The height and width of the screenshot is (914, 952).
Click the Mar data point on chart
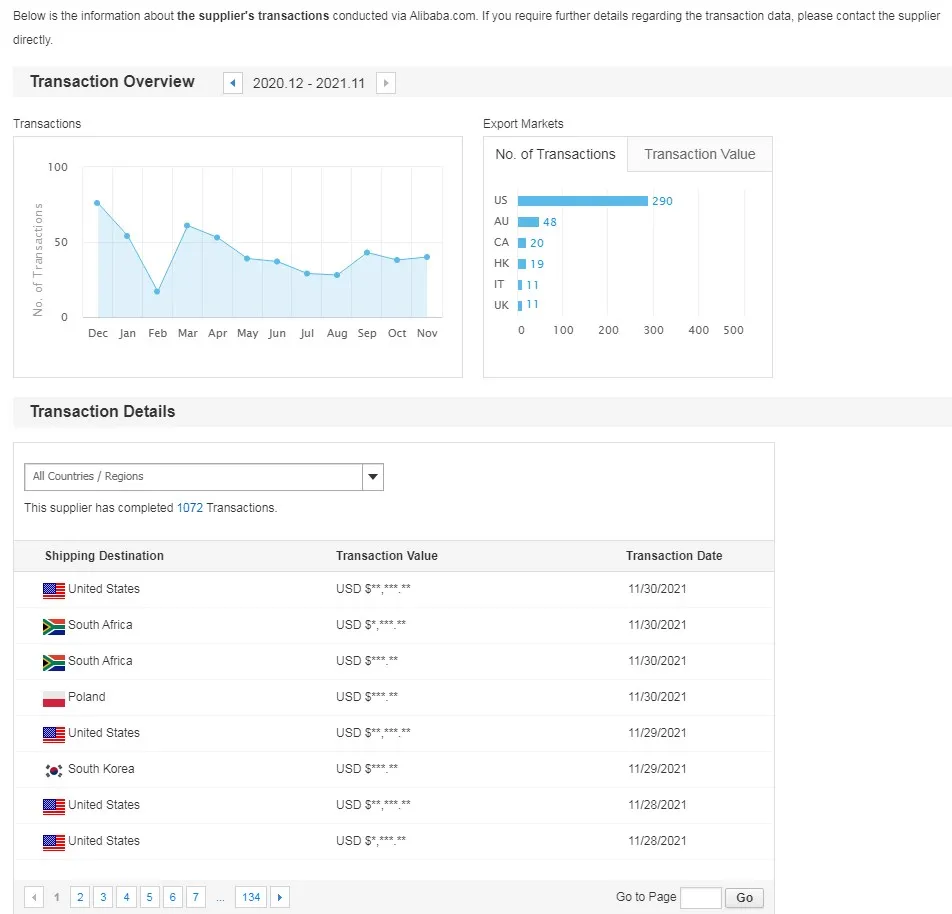[187, 226]
